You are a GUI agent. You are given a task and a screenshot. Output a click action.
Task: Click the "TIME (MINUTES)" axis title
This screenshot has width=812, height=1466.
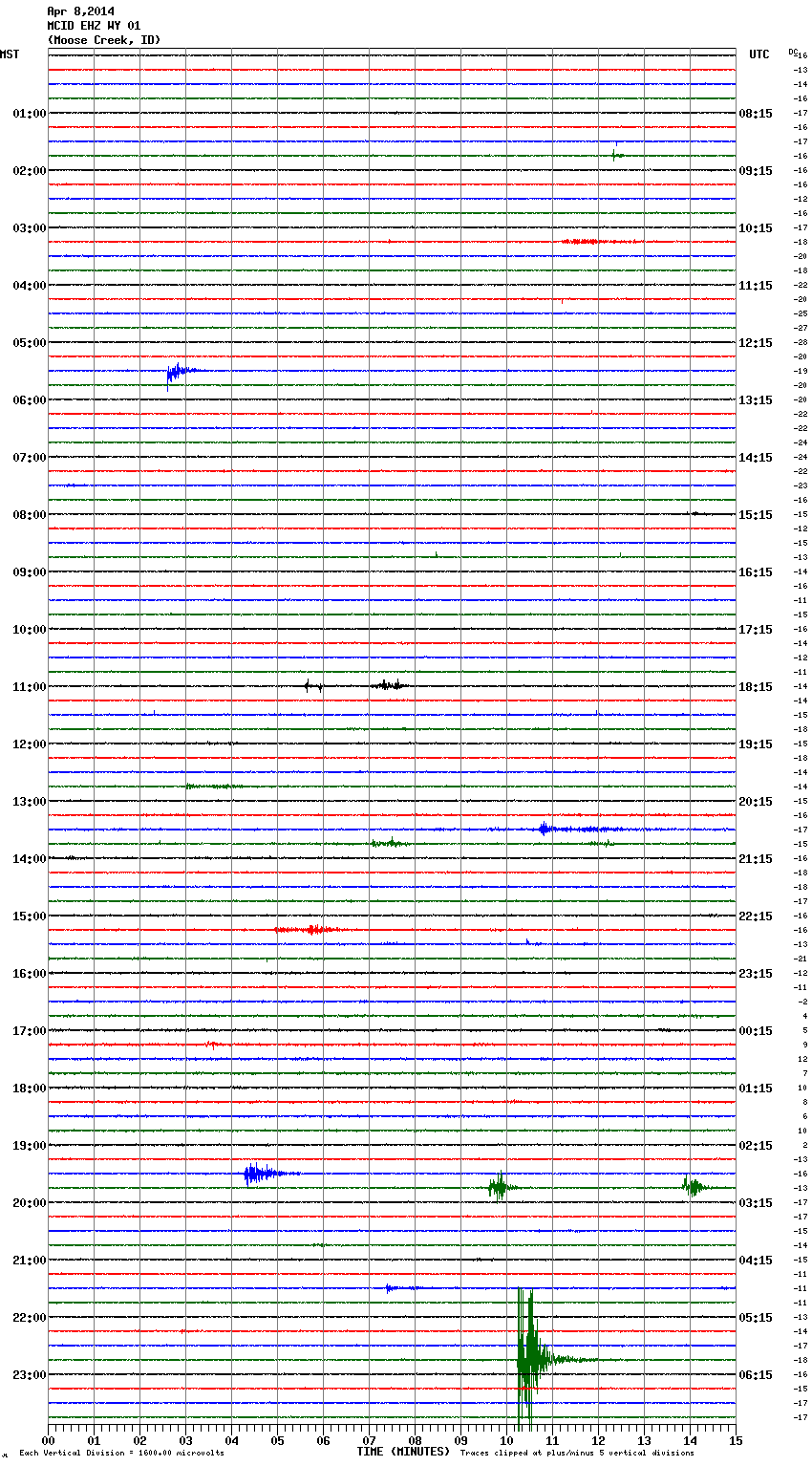click(403, 1452)
